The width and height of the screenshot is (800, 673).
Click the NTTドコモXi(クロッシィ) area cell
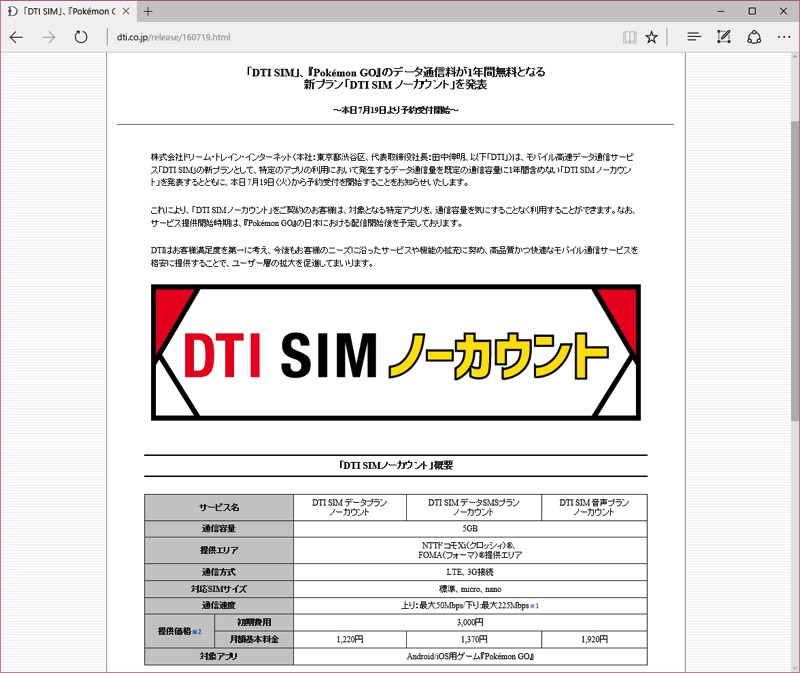[x=470, y=550]
